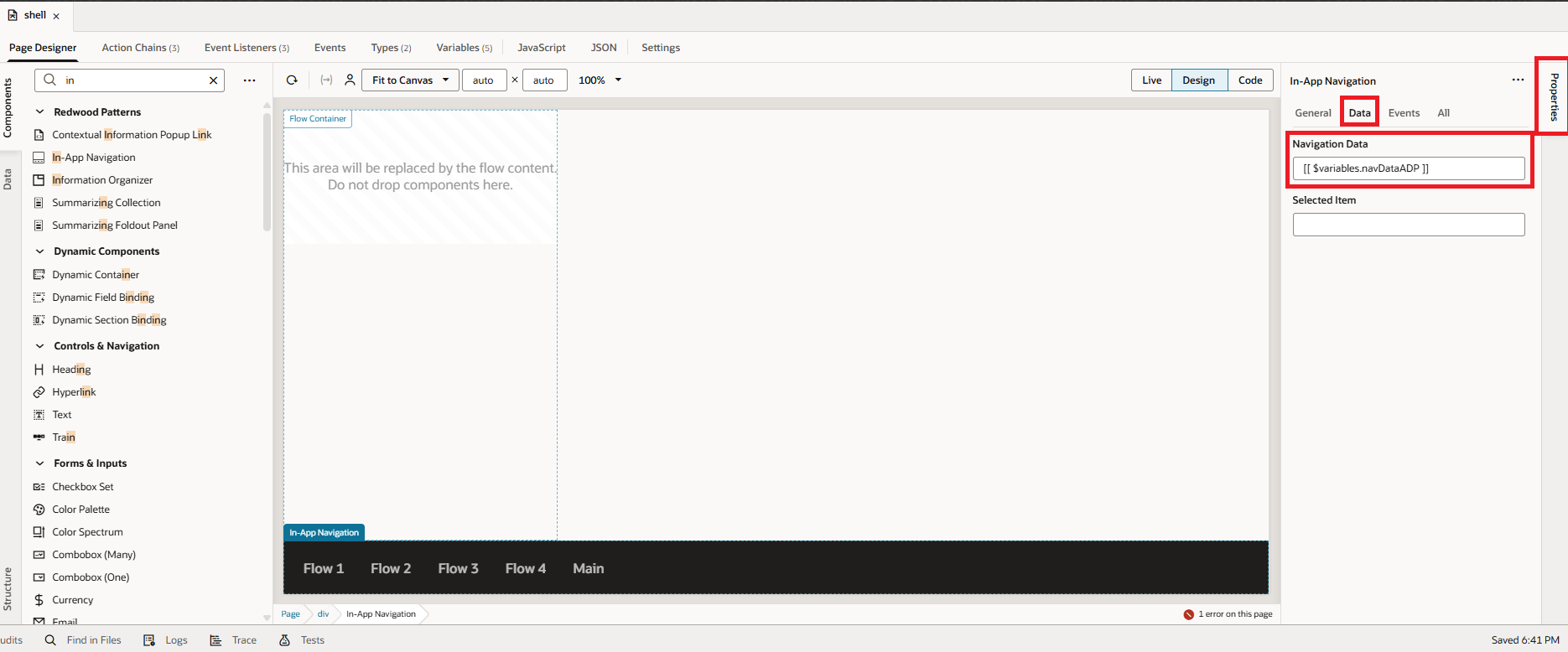Open the Event Listeners tab
Viewport: 1568px width, 652px height.
pyautogui.click(x=247, y=48)
